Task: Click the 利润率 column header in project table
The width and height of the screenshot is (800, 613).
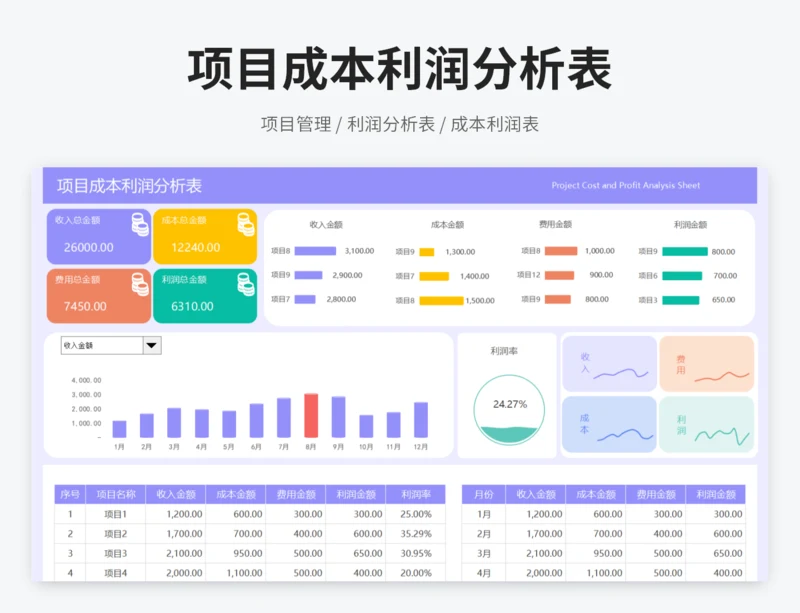Action: click(416, 494)
